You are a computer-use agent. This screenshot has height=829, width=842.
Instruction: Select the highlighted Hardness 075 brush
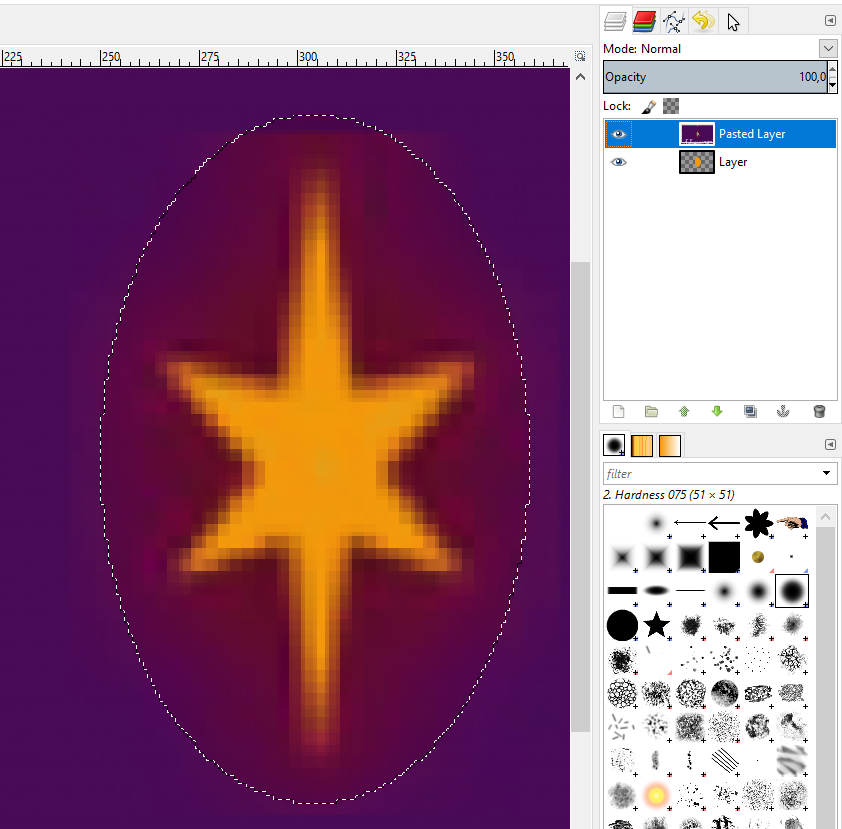click(792, 591)
